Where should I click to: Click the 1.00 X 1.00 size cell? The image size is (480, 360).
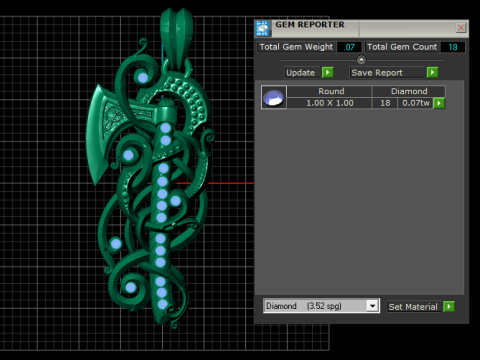[329, 103]
